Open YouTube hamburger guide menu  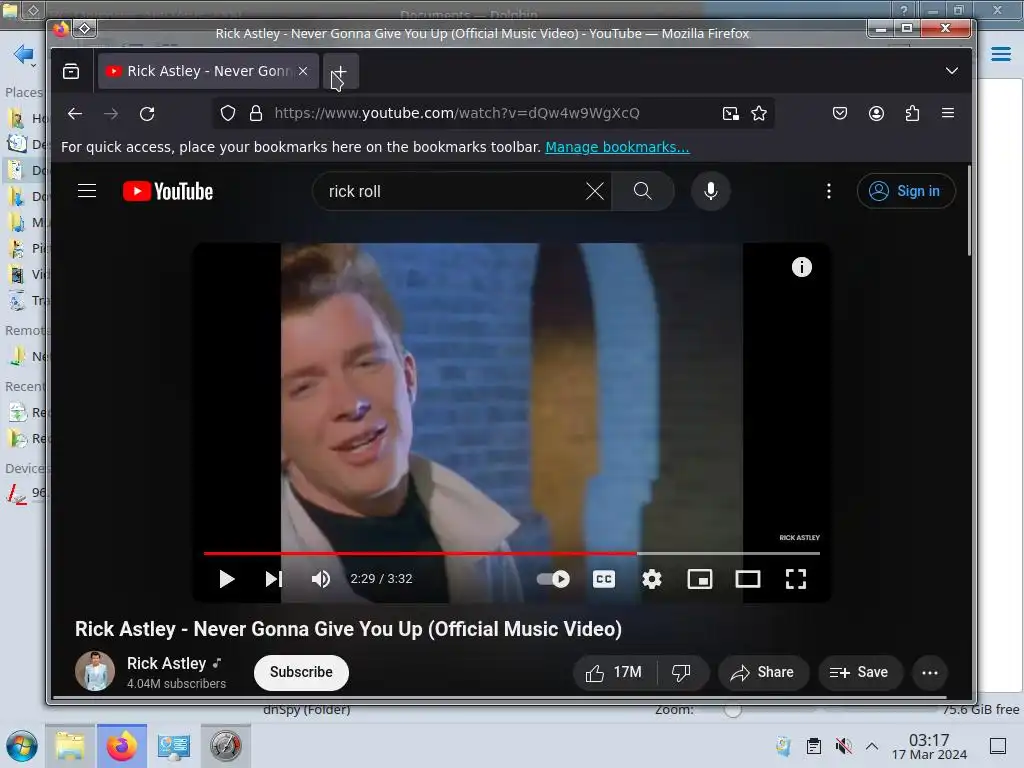pos(87,191)
